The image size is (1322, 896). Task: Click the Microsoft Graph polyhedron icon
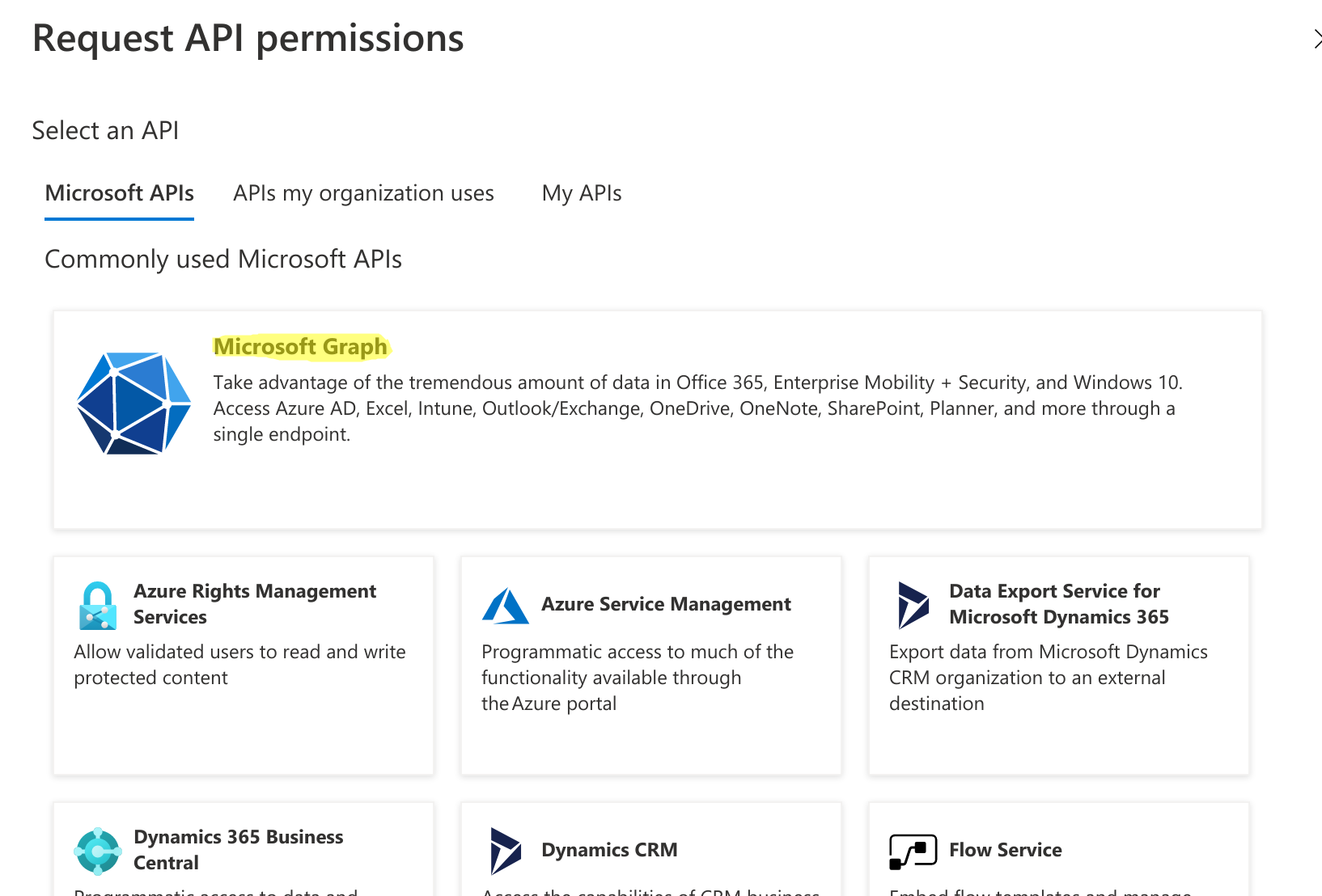(134, 403)
